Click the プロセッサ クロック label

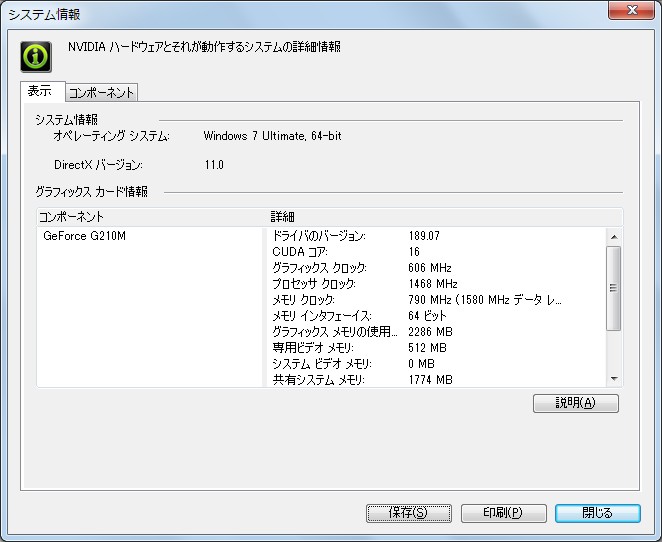[x=314, y=284]
